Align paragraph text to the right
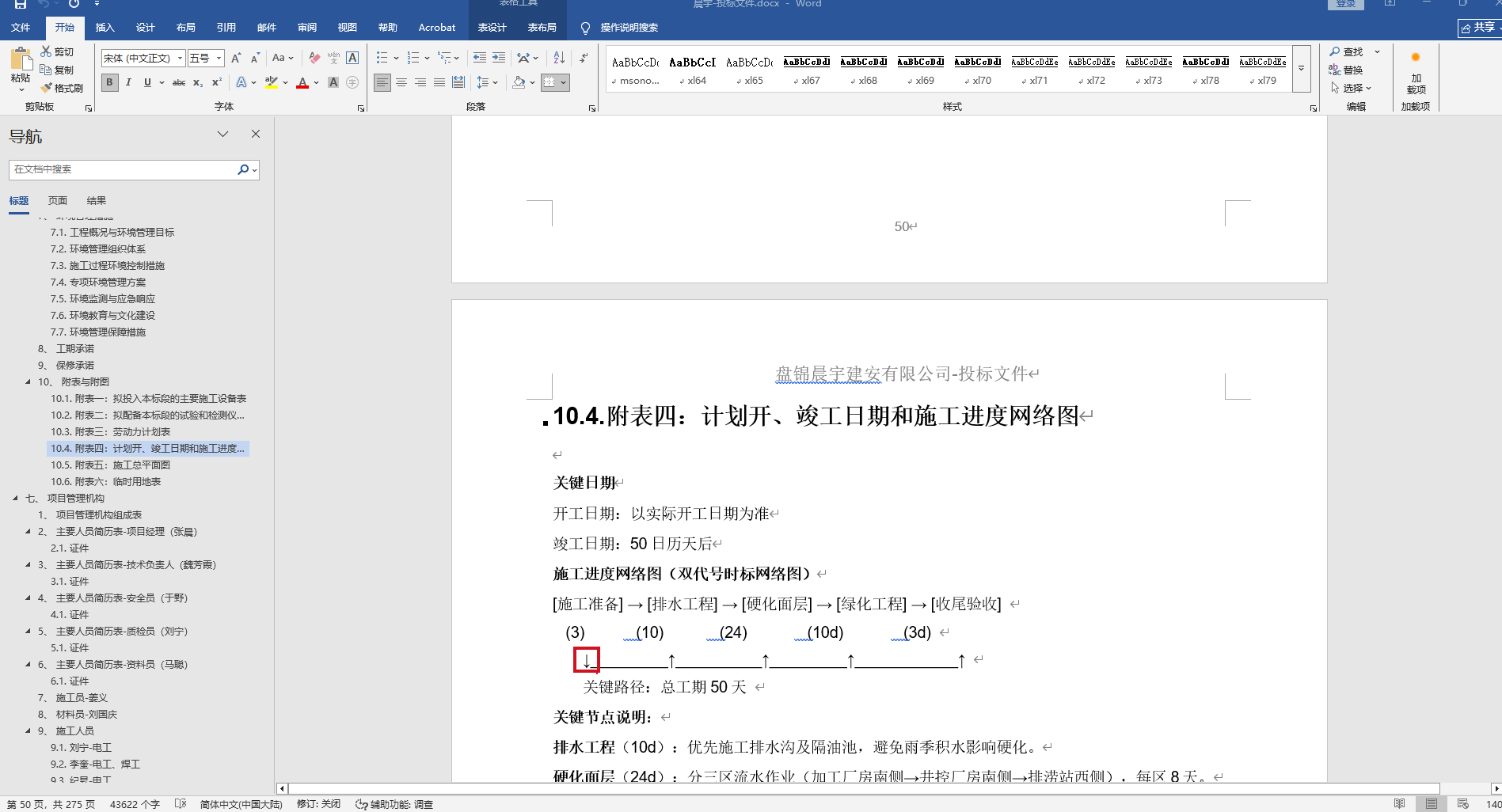 point(420,82)
